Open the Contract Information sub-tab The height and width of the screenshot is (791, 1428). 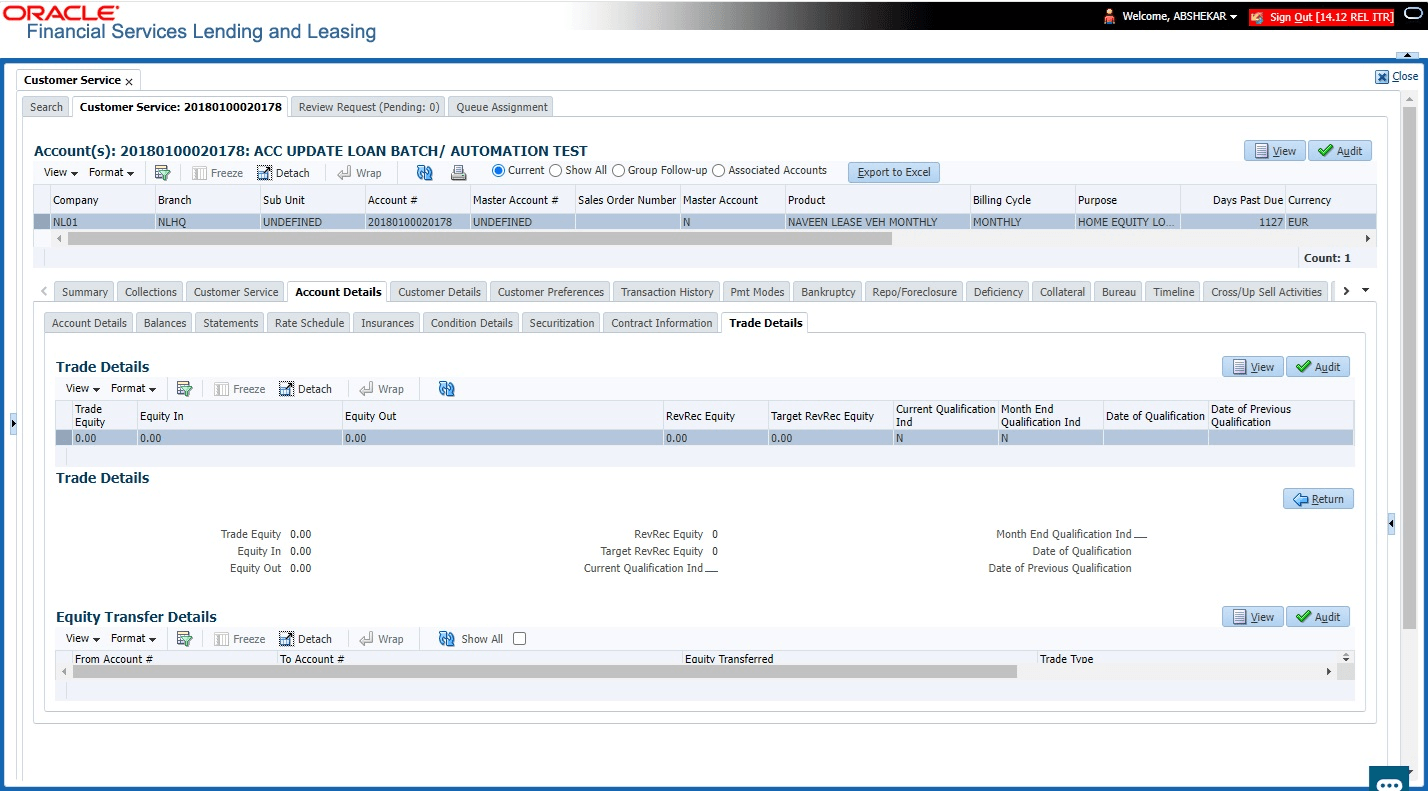coord(662,323)
